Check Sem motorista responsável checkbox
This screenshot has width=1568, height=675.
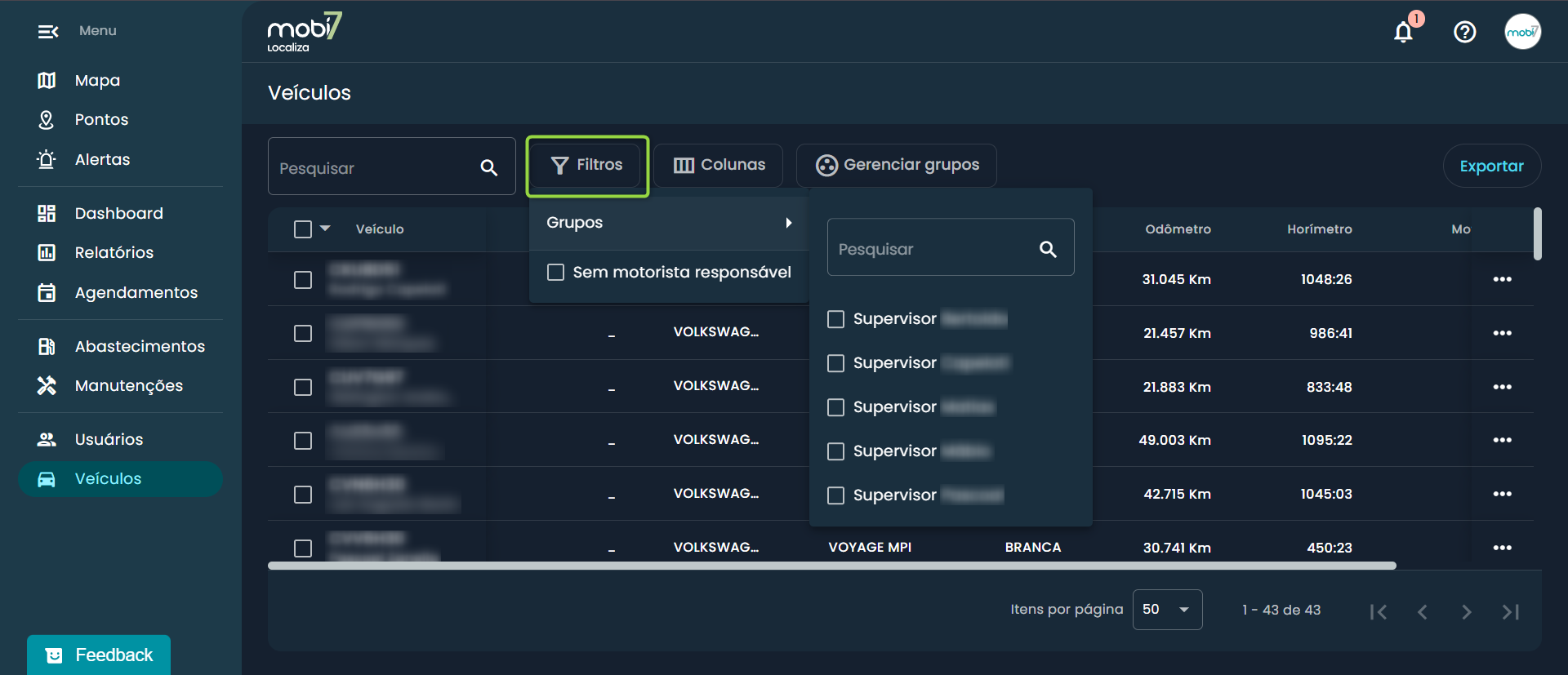click(x=556, y=272)
